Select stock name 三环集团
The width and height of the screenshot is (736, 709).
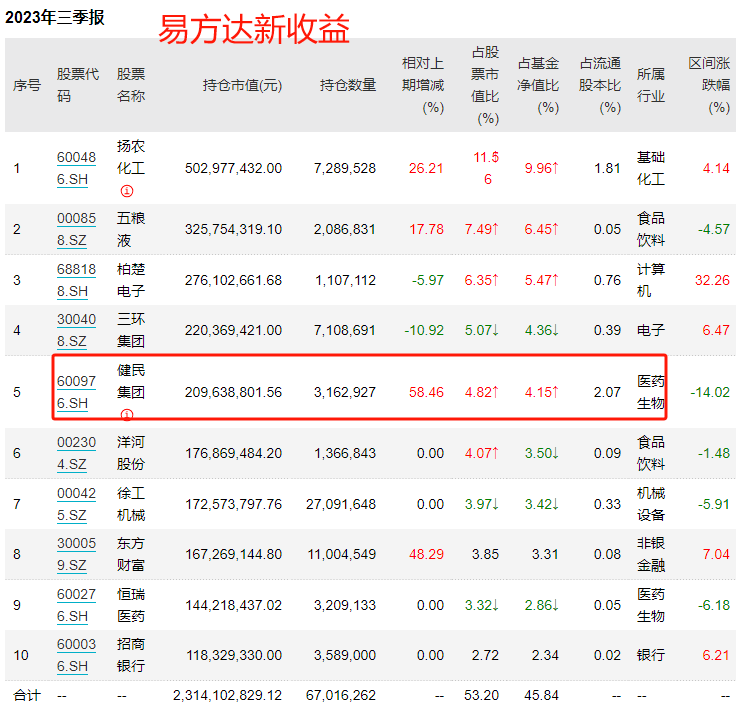(x=130, y=331)
